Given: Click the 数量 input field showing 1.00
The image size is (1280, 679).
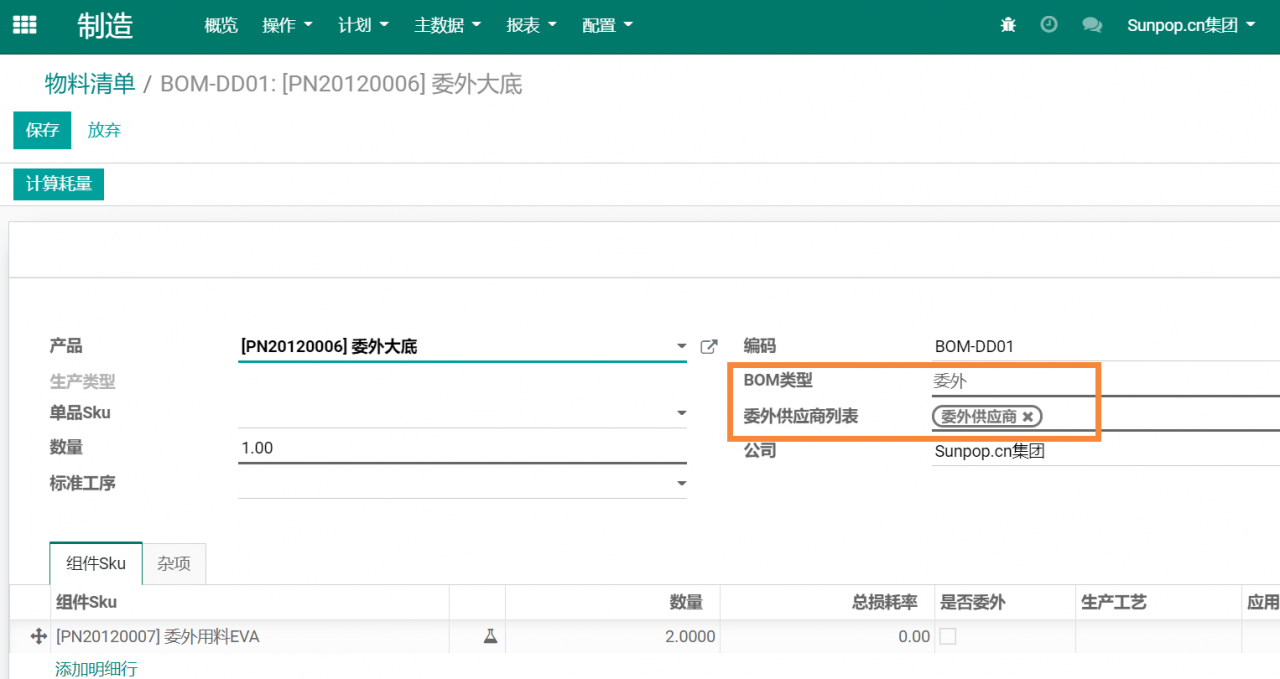Looking at the screenshot, I should [462, 448].
